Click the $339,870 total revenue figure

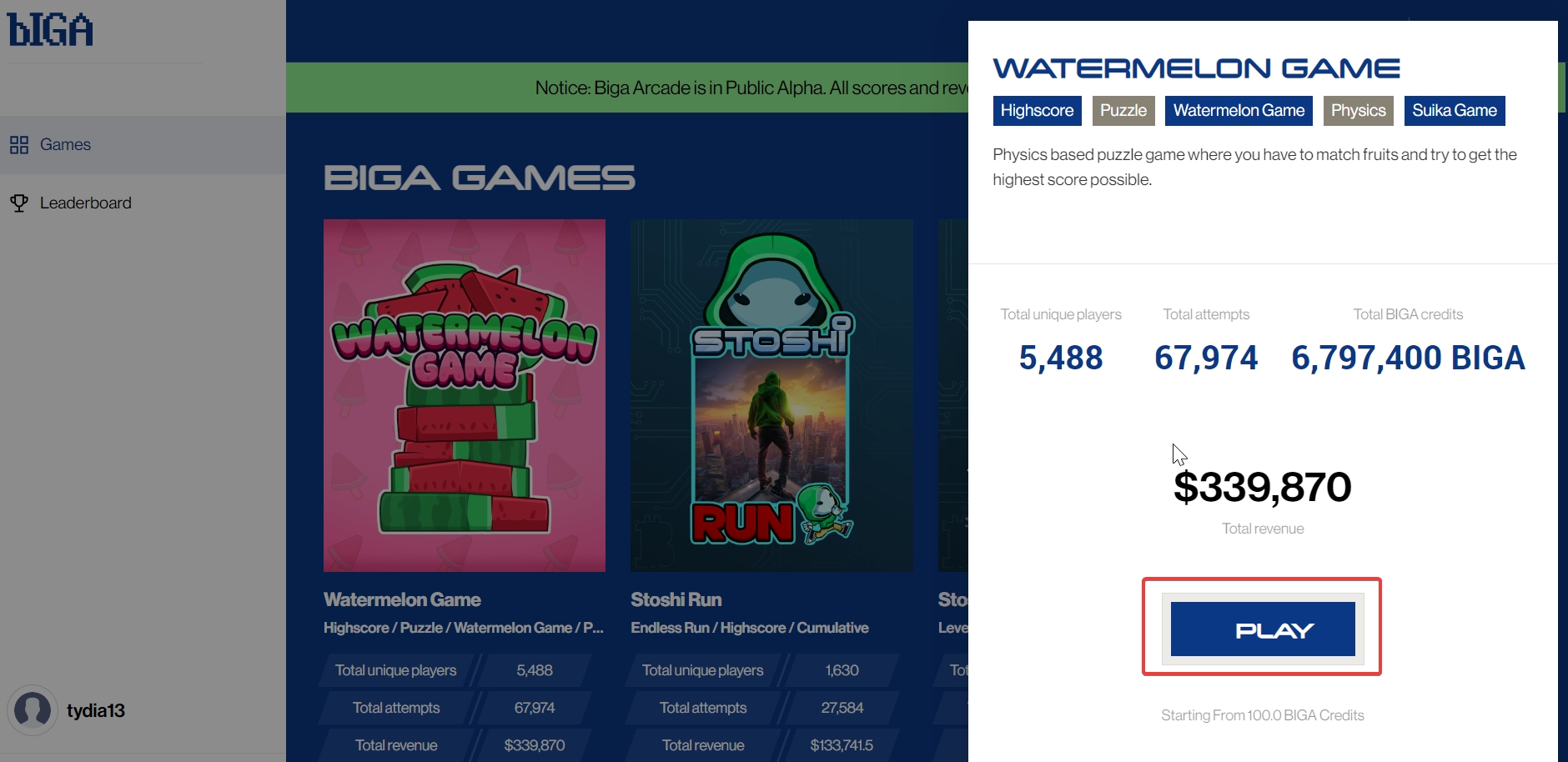[x=1263, y=487]
